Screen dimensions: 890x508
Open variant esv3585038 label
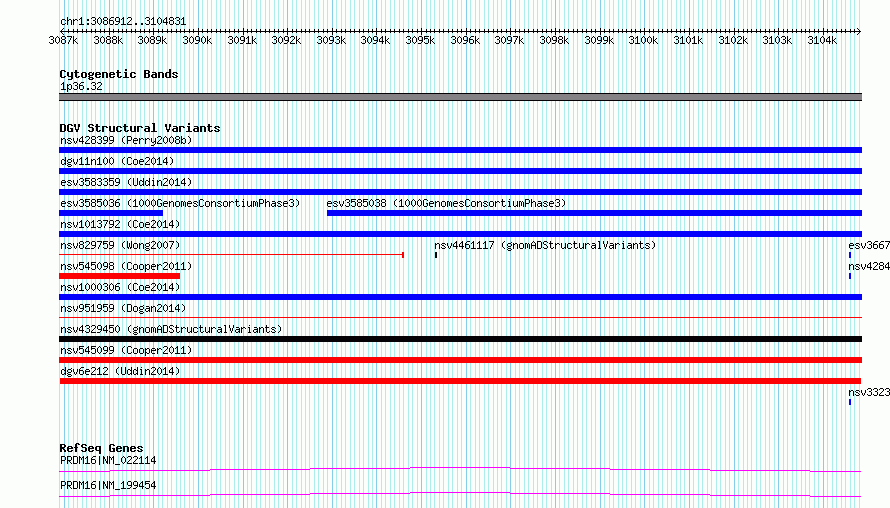pyautogui.click(x=446, y=203)
